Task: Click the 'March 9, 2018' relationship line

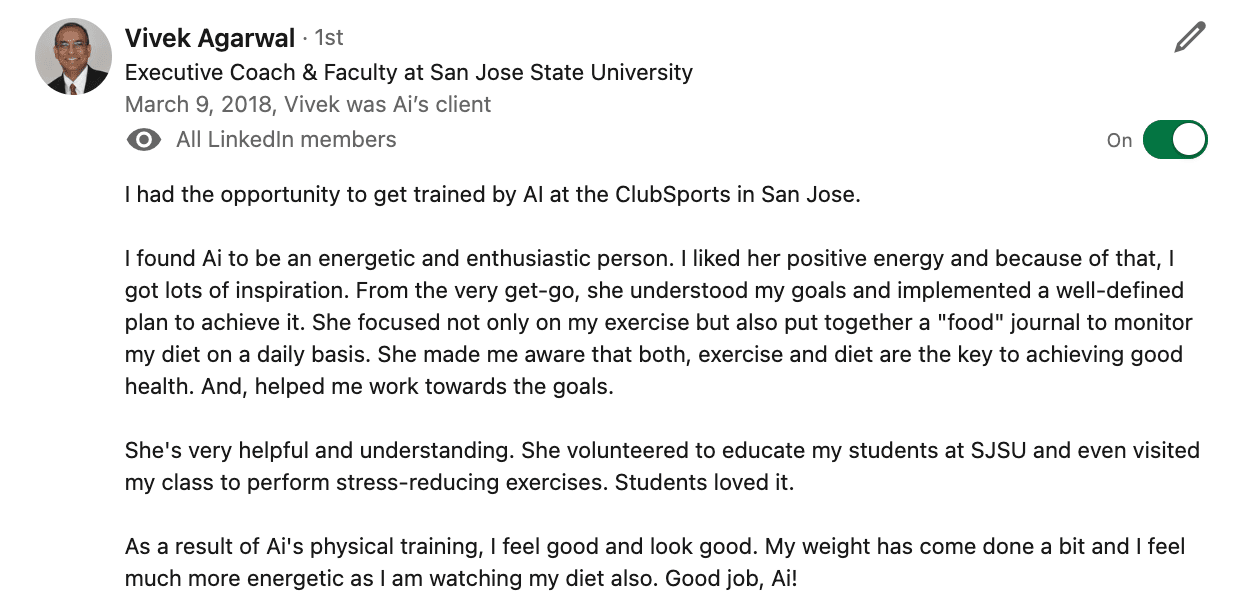Action: pyautogui.click(x=308, y=105)
